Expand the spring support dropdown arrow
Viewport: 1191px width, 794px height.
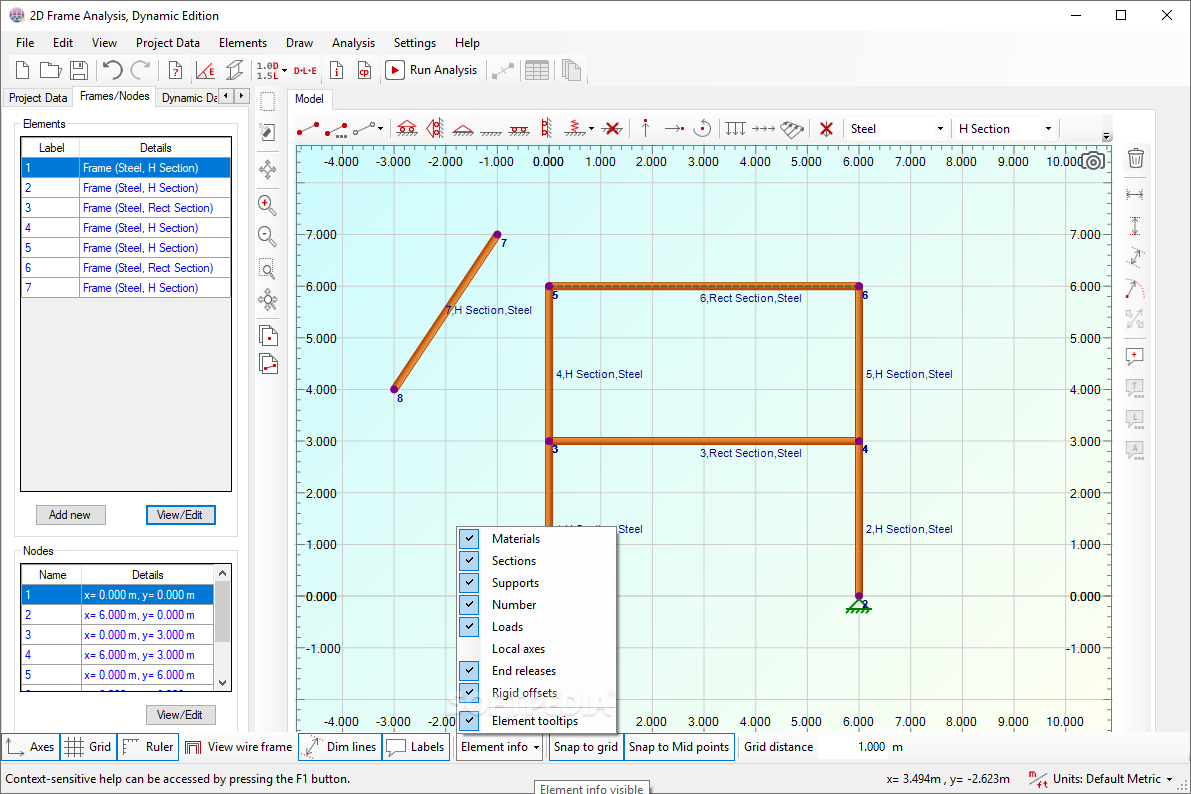click(x=591, y=129)
